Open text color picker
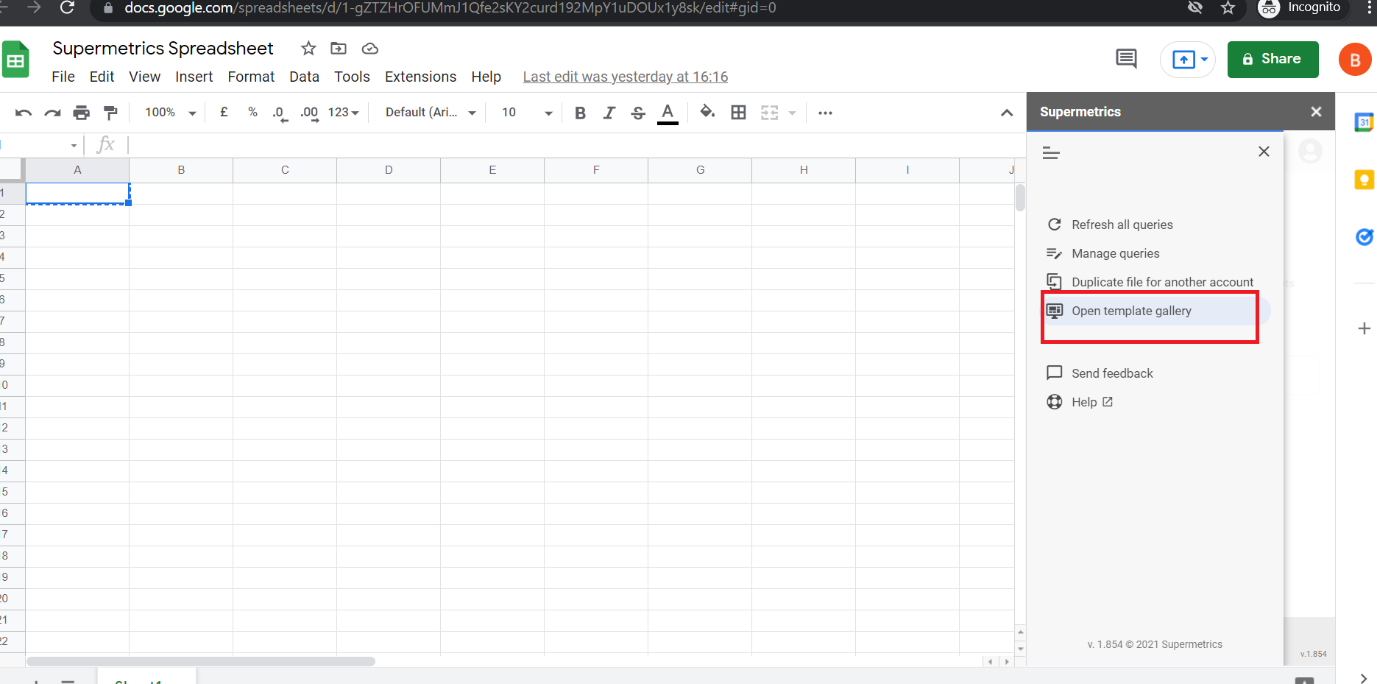The width and height of the screenshot is (1377, 684). (x=667, y=113)
